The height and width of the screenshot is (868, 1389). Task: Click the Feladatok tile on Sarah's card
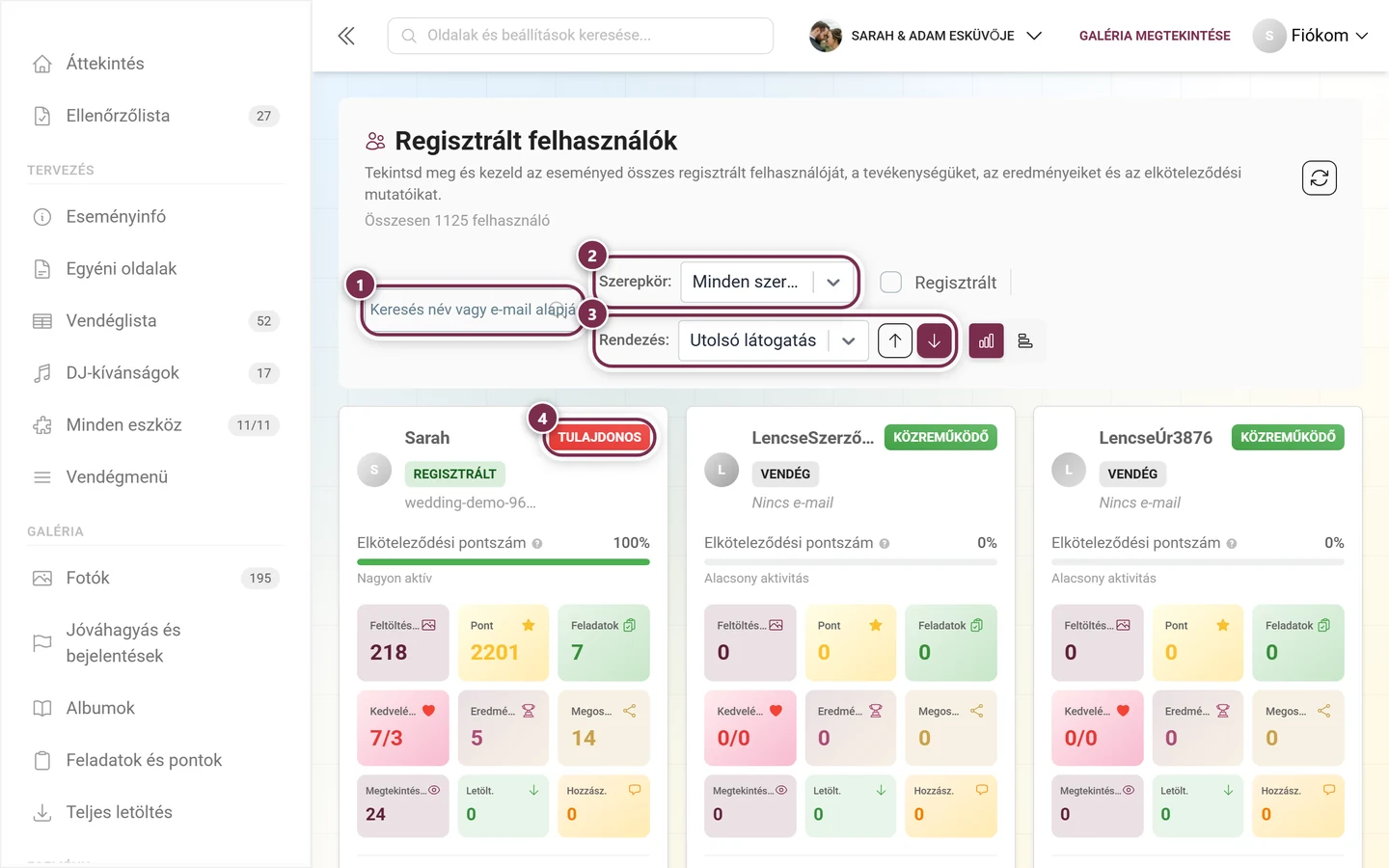(x=604, y=643)
